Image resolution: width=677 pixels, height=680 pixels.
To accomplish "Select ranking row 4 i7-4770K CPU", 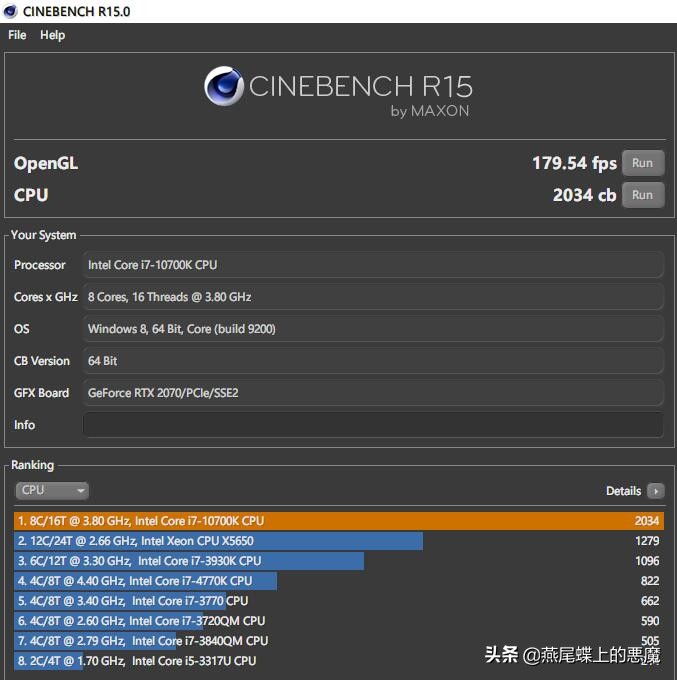I will pos(339,581).
